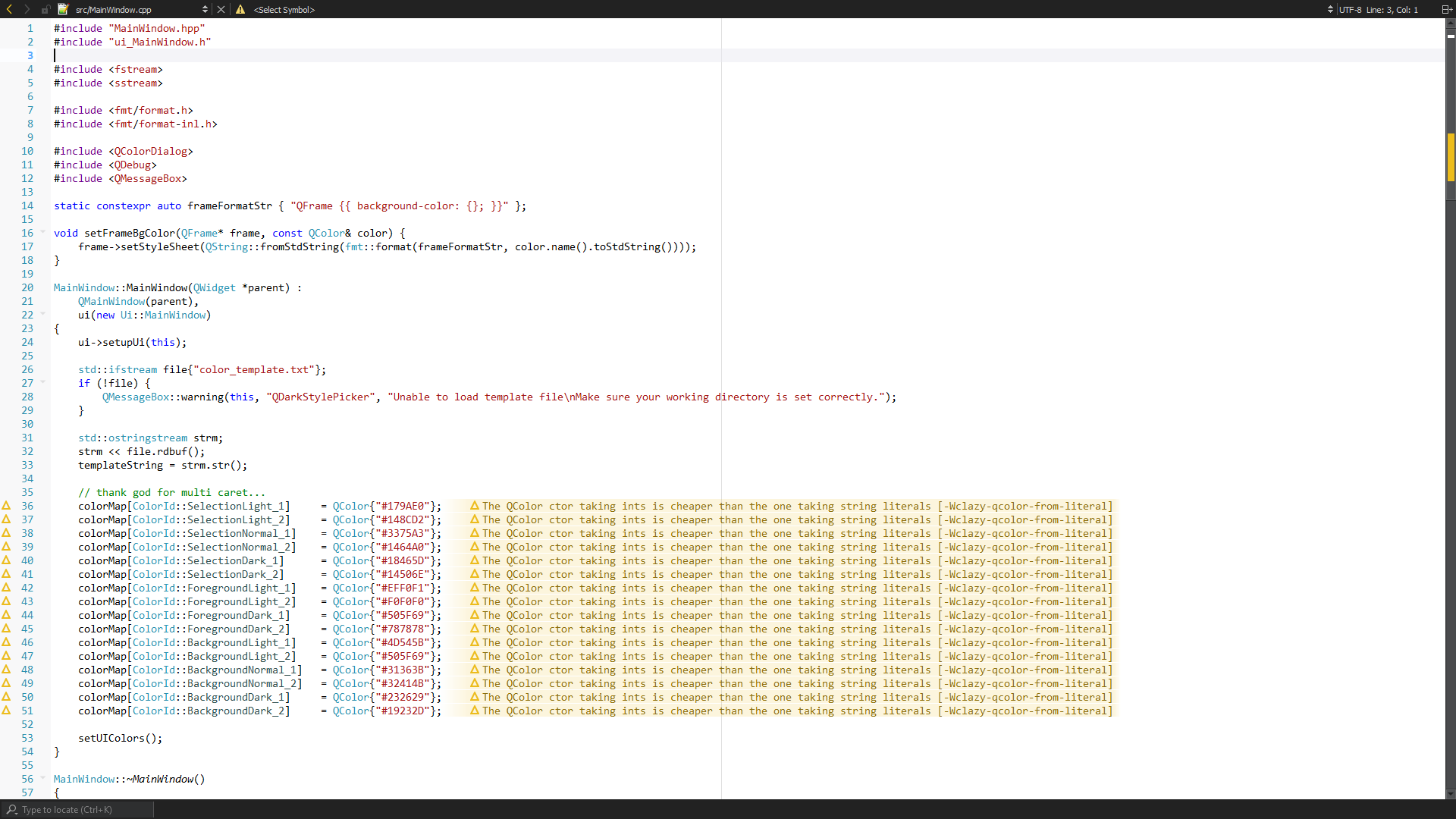The width and height of the screenshot is (1456, 819).
Task: Click the MainWindow.cpp document file icon
Action: 63,9
